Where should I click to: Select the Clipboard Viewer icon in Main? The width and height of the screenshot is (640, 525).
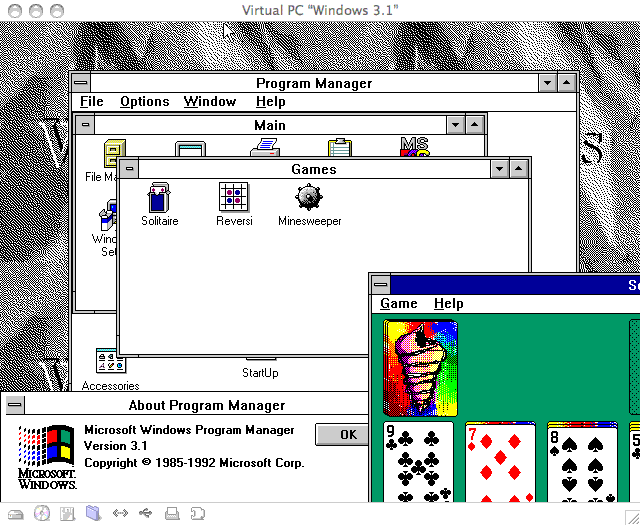click(x=340, y=150)
